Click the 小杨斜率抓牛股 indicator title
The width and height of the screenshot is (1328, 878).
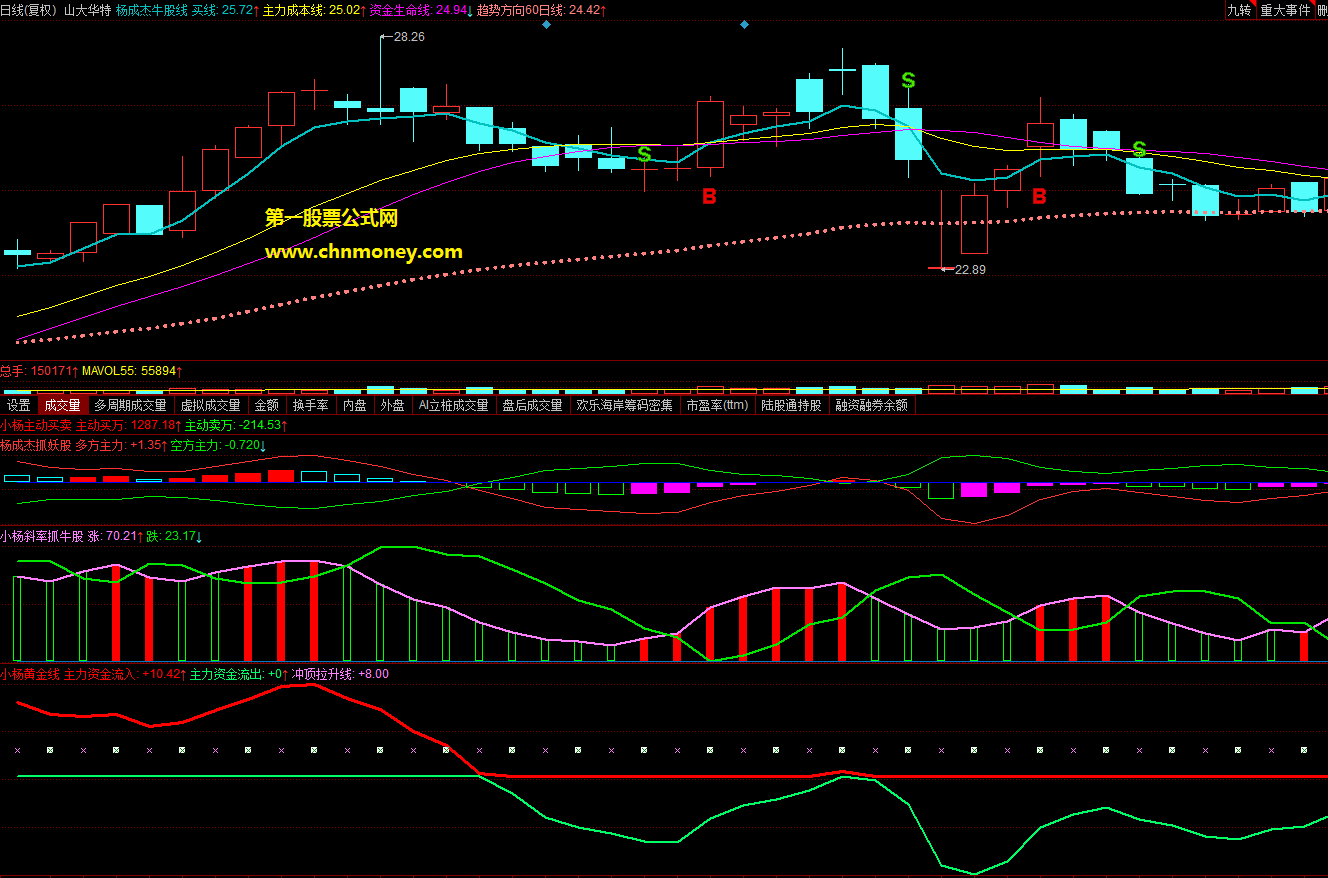click(x=42, y=536)
